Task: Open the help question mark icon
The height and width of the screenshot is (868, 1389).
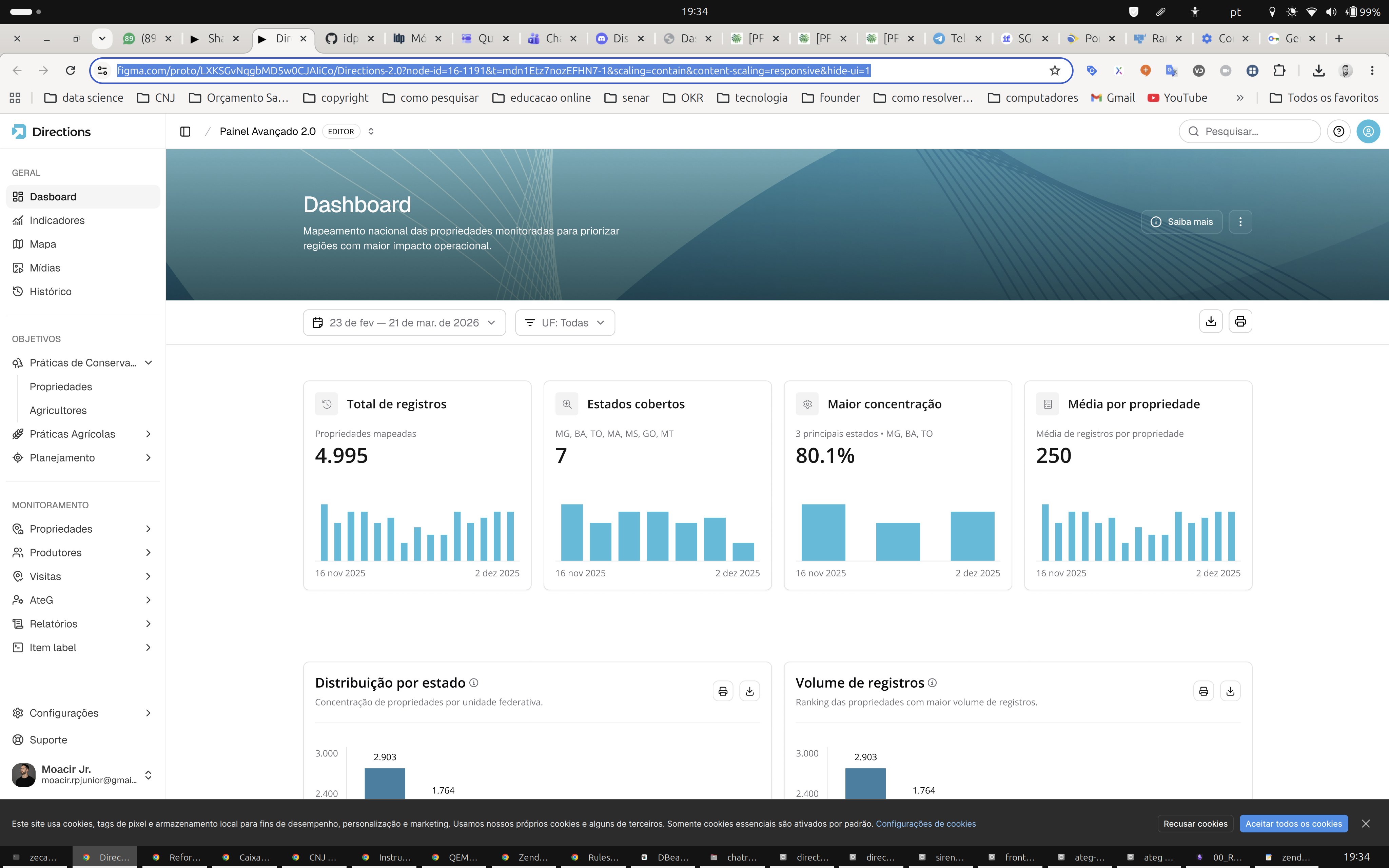Action: click(1338, 132)
